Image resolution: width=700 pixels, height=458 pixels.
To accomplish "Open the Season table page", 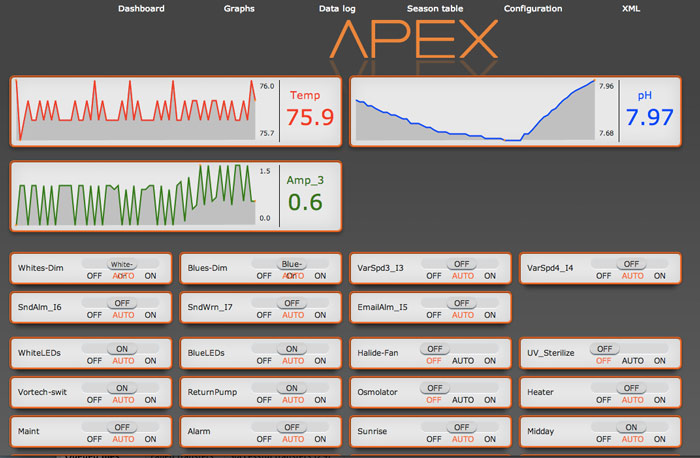I will point(435,8).
